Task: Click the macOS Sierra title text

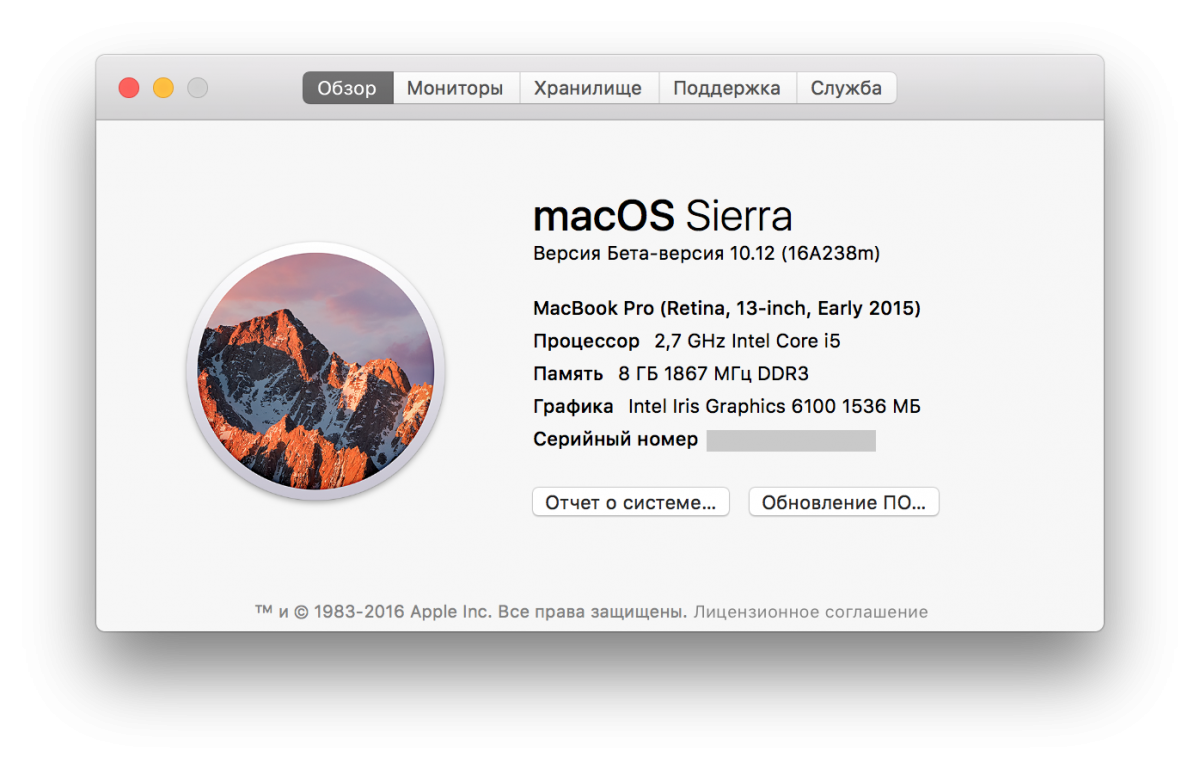Action: [662, 216]
